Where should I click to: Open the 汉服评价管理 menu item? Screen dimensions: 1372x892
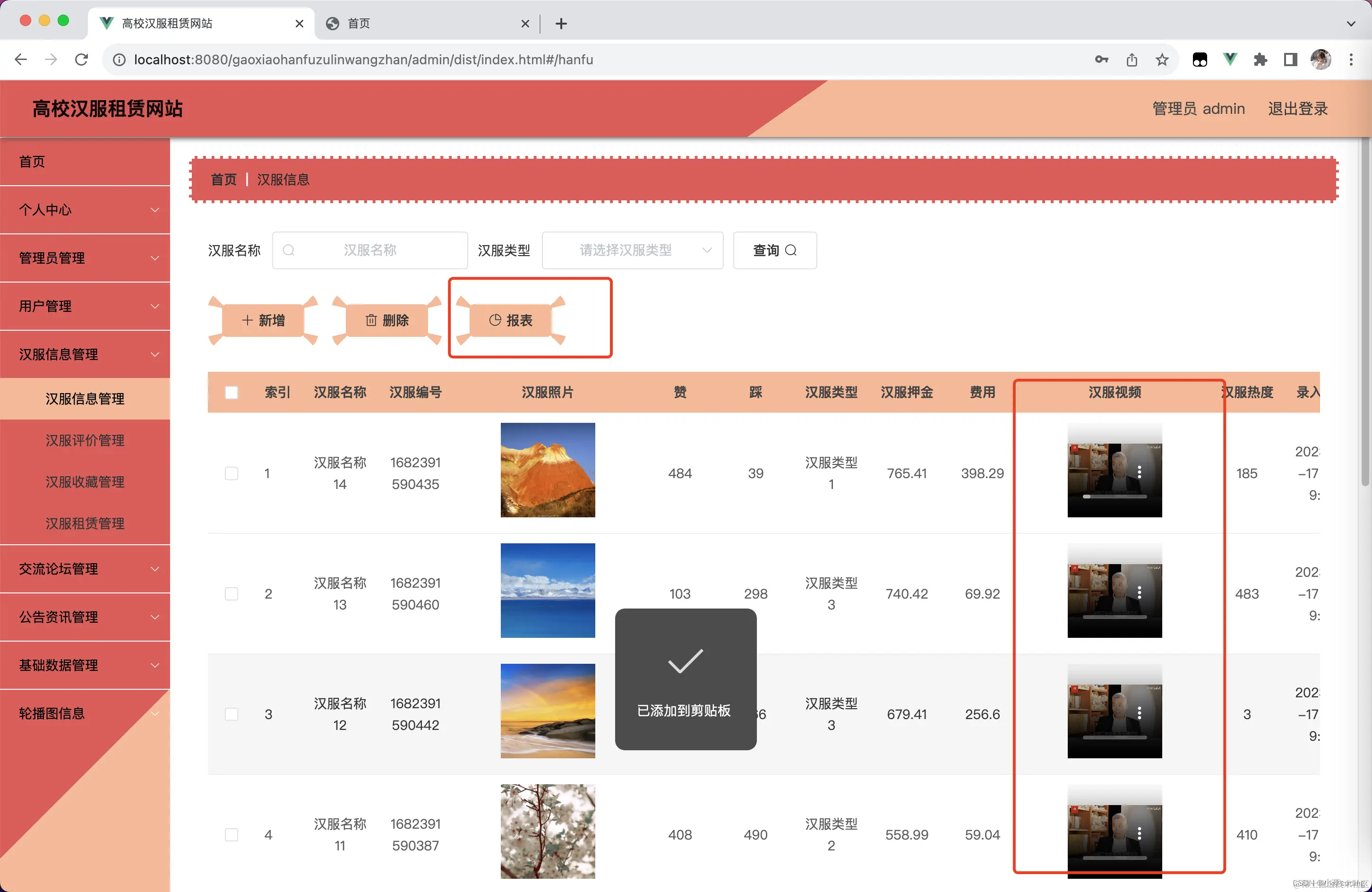tap(85, 440)
